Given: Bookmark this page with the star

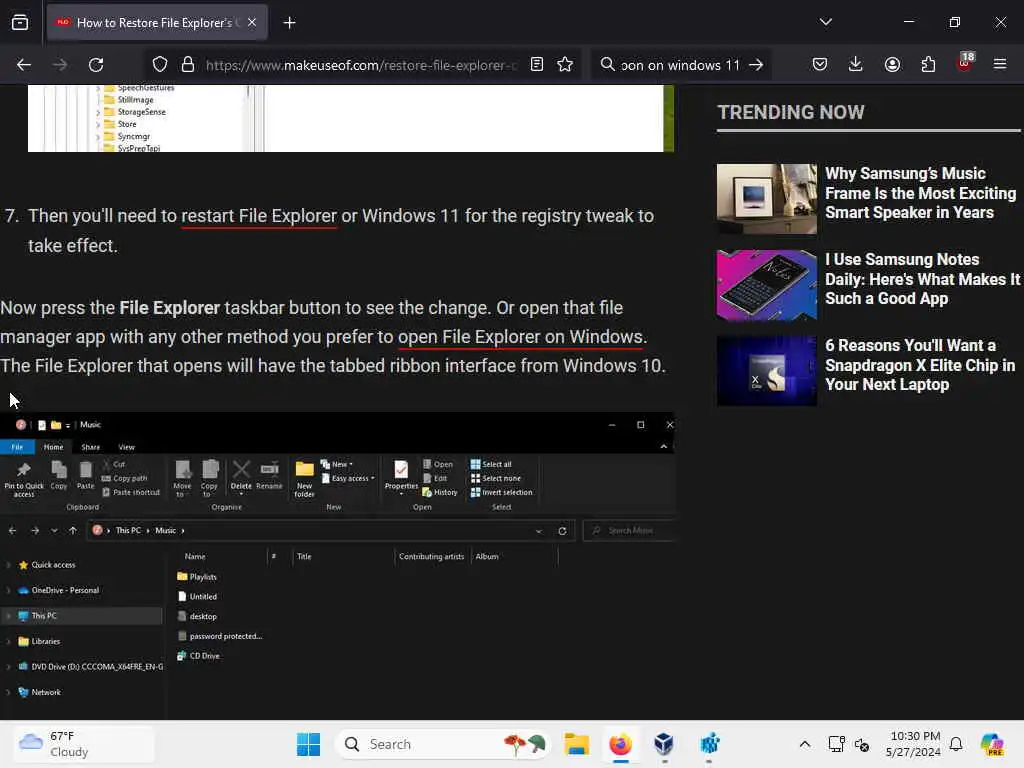Looking at the screenshot, I should tap(566, 65).
